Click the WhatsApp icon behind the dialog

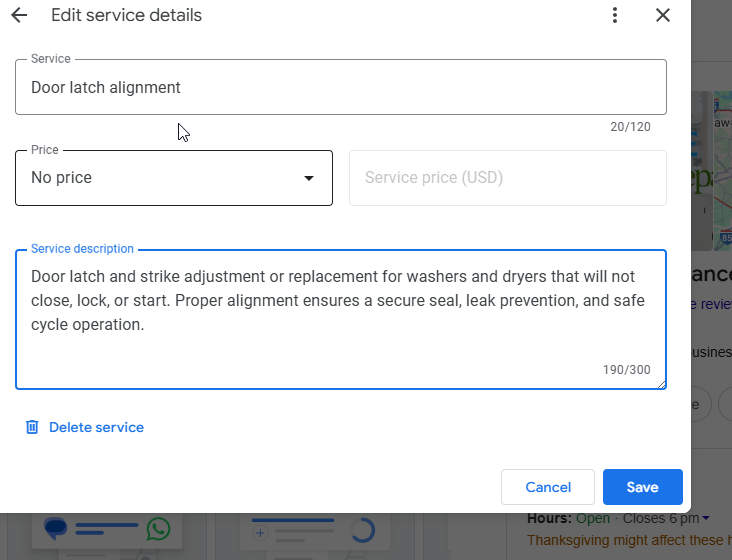pyautogui.click(x=158, y=528)
